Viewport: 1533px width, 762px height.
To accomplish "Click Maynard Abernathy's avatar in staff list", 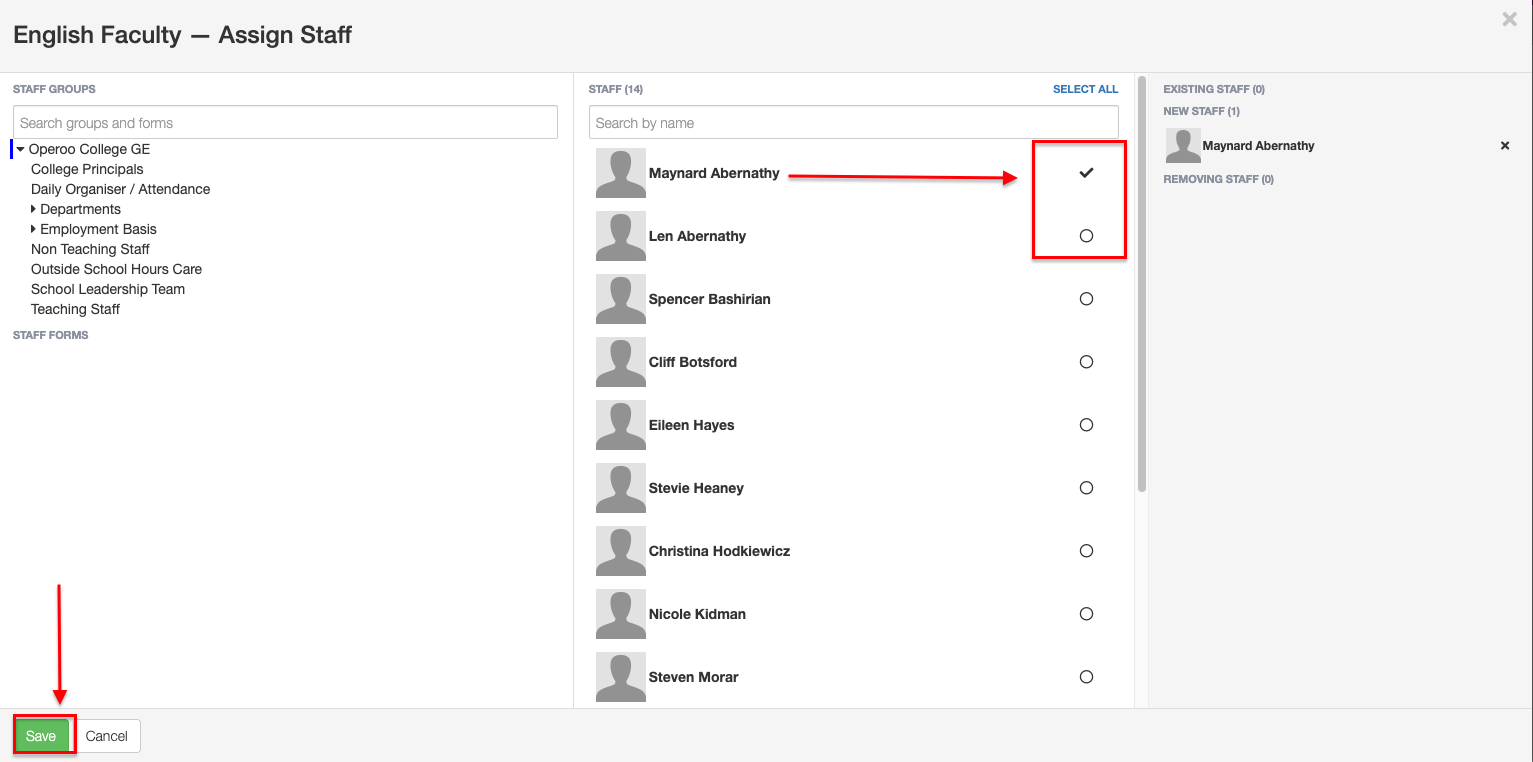I will (x=620, y=173).
